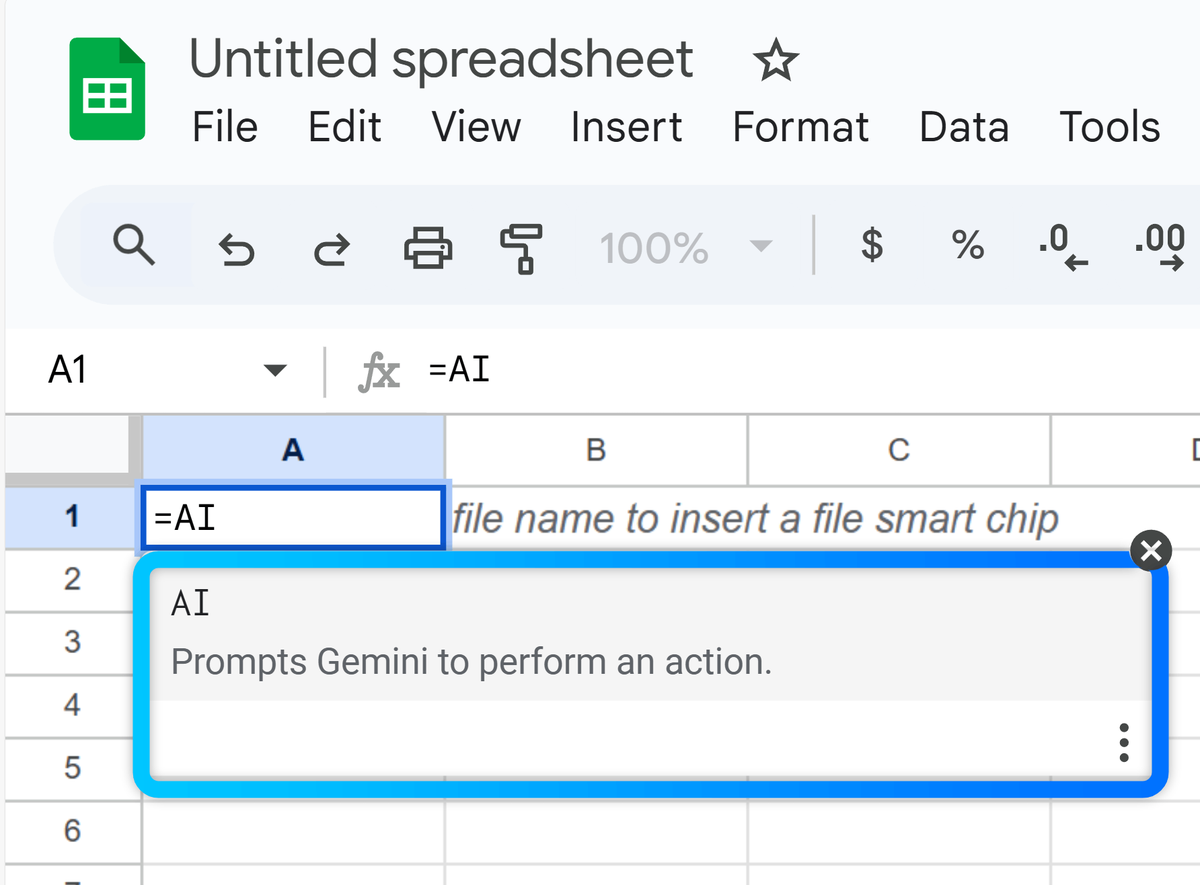Open the Sheets home icon
Viewport: 1200px width, 885px height.
[x=107, y=89]
